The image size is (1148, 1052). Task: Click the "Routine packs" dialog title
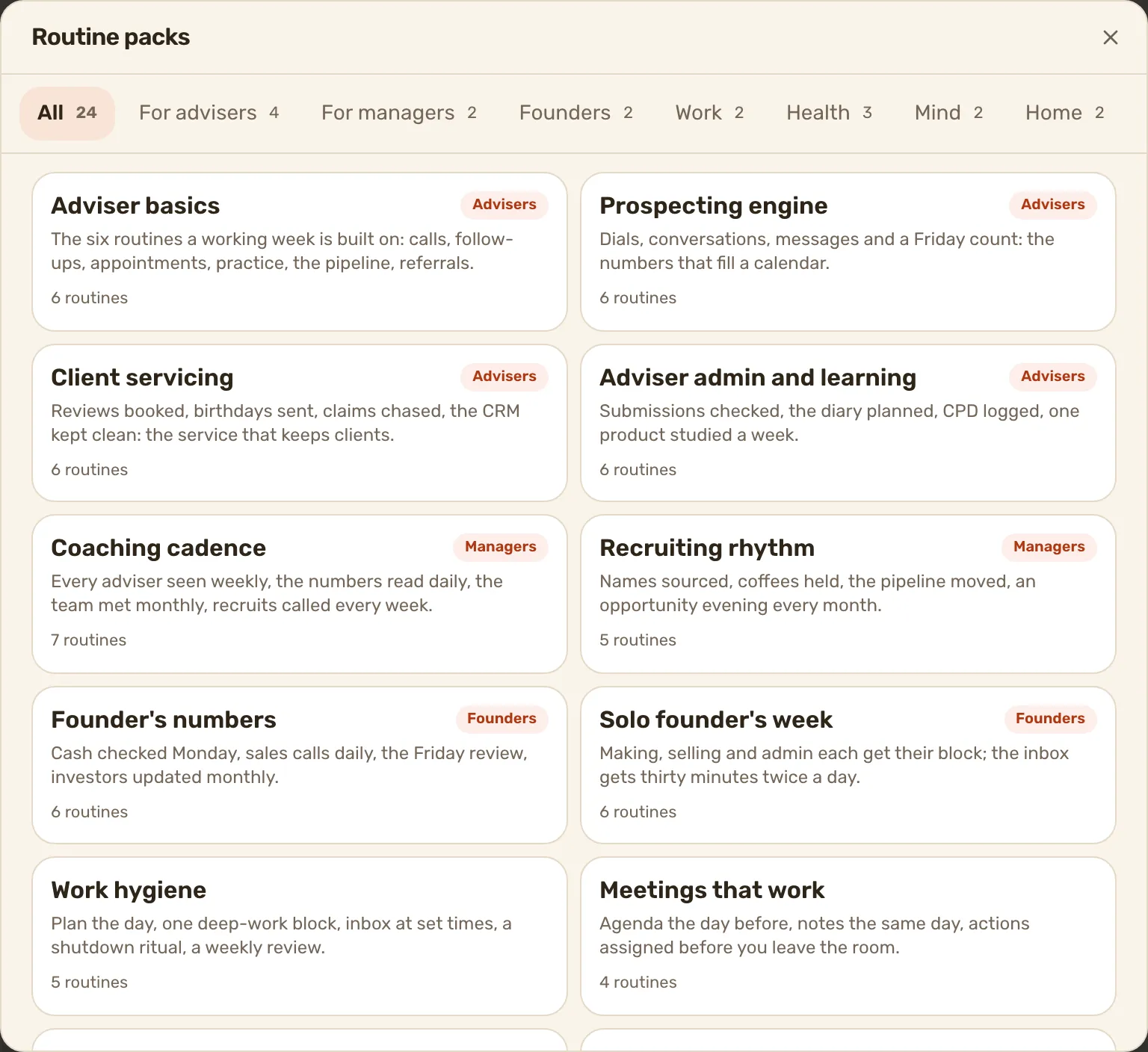tap(111, 37)
